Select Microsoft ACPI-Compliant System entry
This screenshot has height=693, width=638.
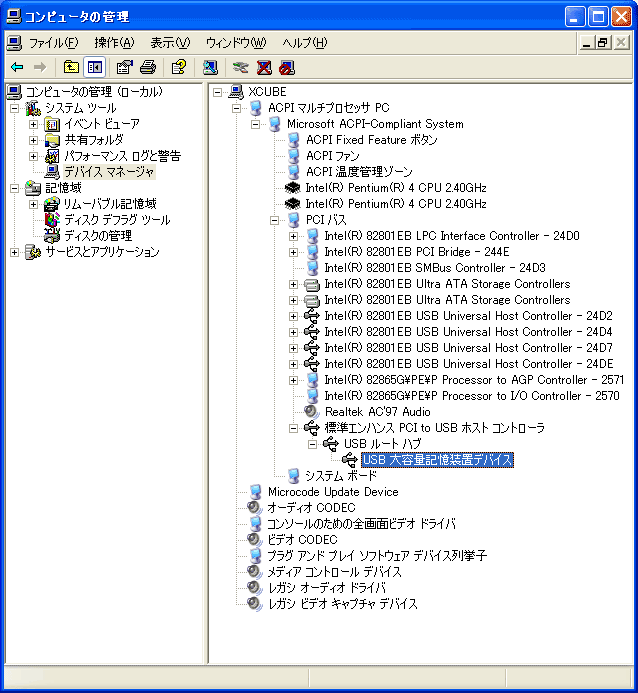[x=375, y=124]
